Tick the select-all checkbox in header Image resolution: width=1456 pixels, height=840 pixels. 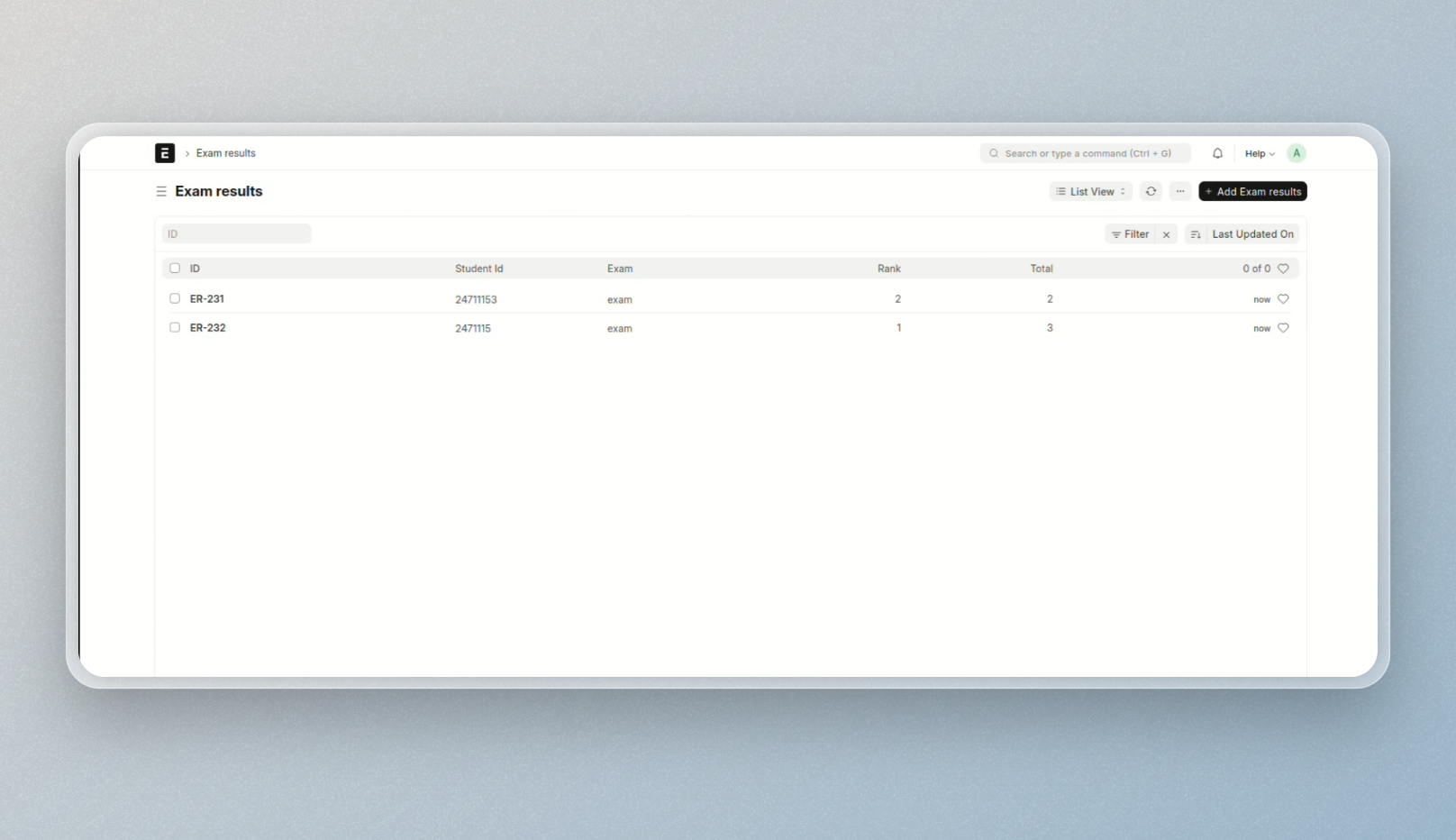[x=175, y=269]
